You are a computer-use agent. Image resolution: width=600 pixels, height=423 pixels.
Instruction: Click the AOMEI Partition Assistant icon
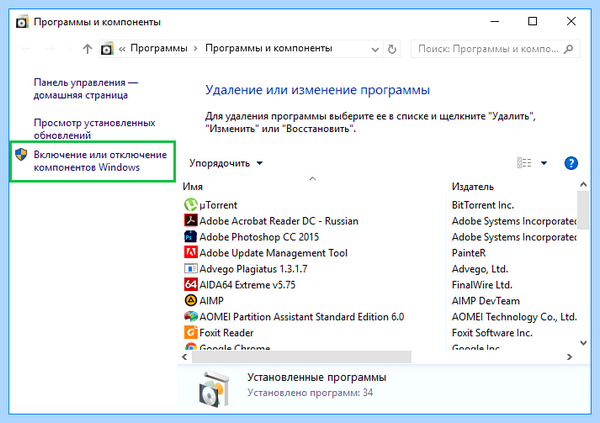click(191, 317)
